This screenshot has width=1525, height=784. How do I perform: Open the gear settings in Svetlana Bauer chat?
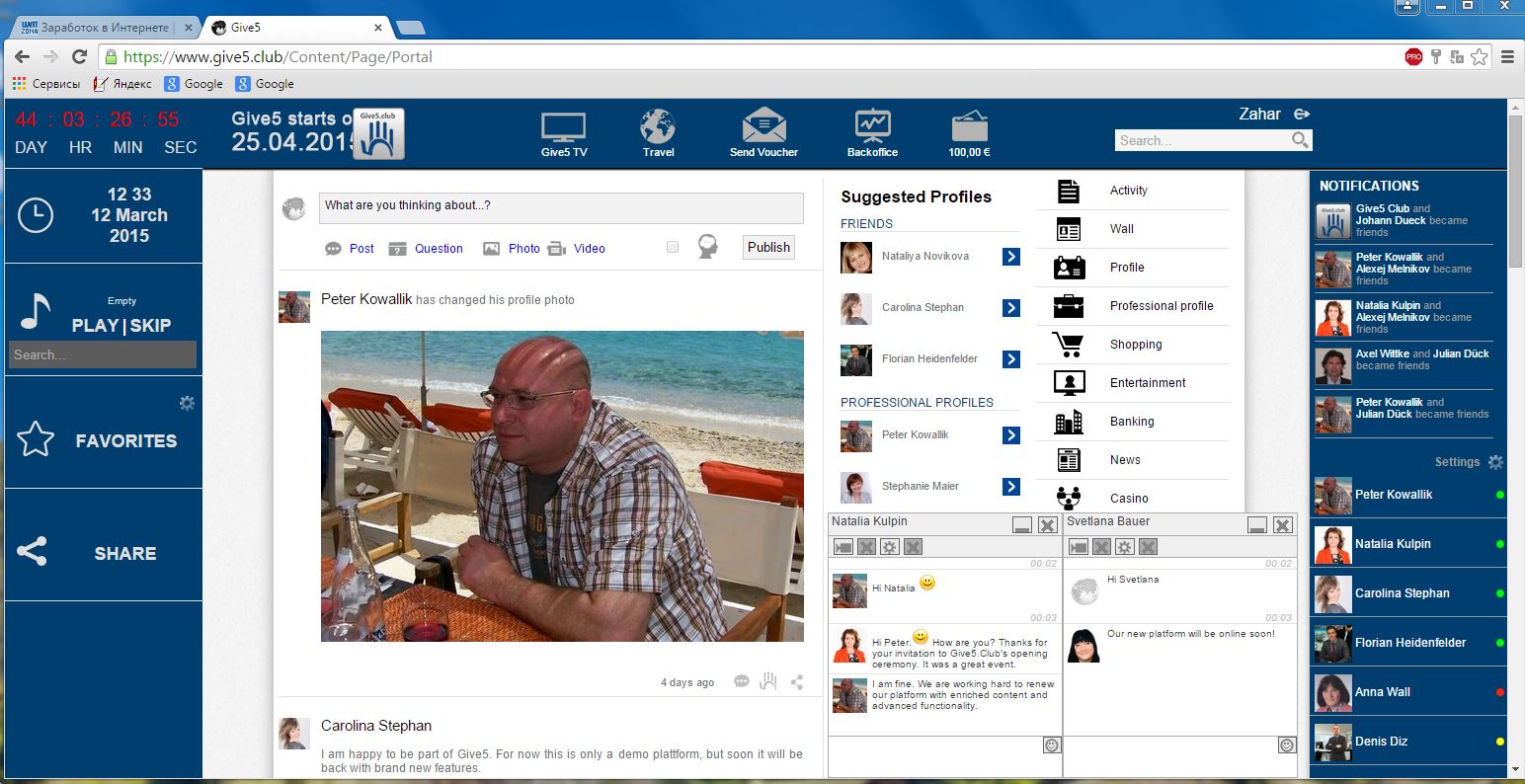point(1124,547)
